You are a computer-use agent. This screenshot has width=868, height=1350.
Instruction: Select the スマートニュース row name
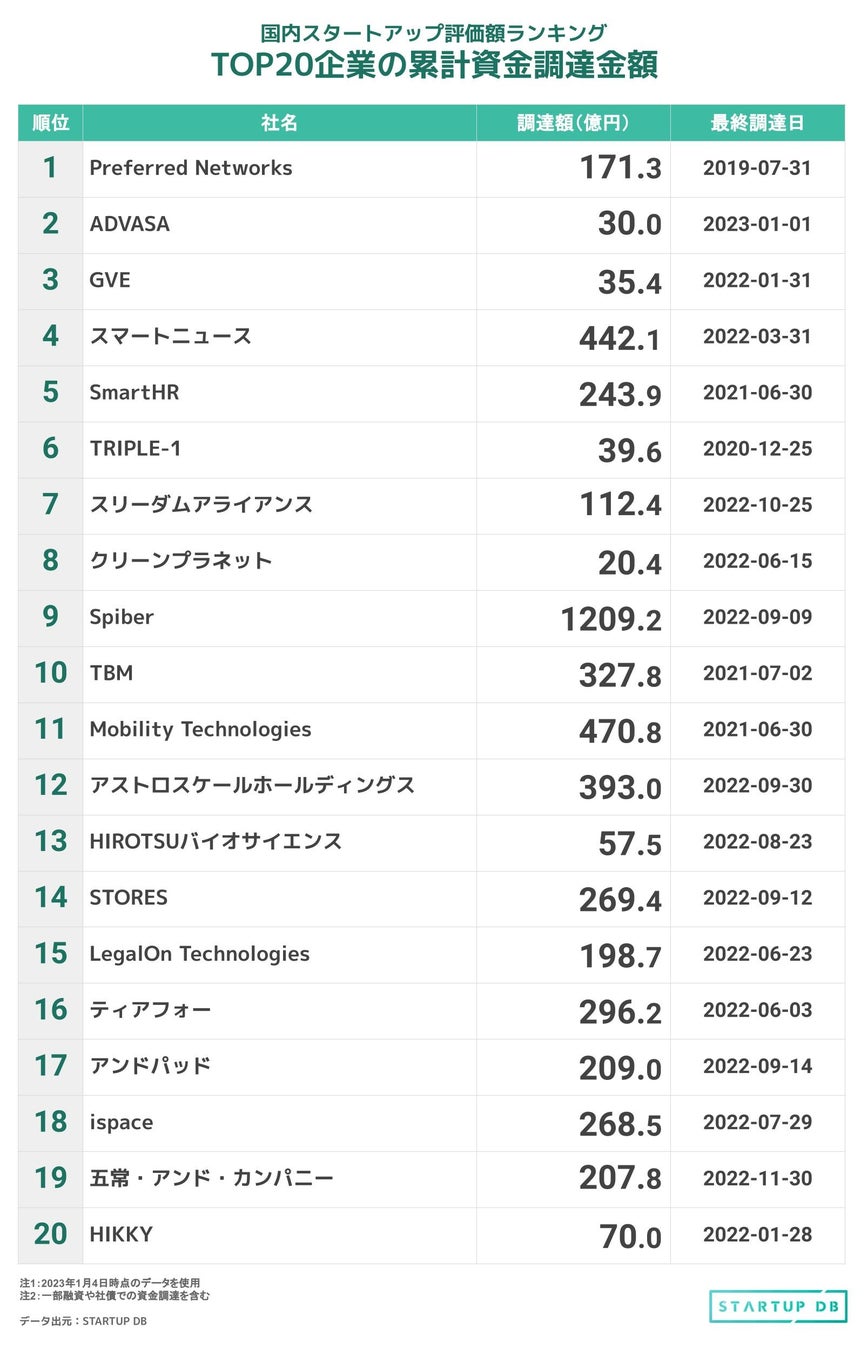click(x=170, y=336)
